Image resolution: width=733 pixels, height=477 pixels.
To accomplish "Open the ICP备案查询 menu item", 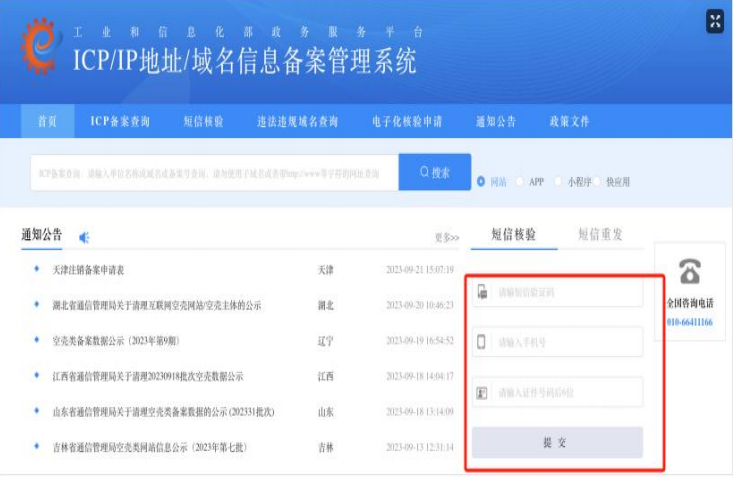I will tap(120, 121).
